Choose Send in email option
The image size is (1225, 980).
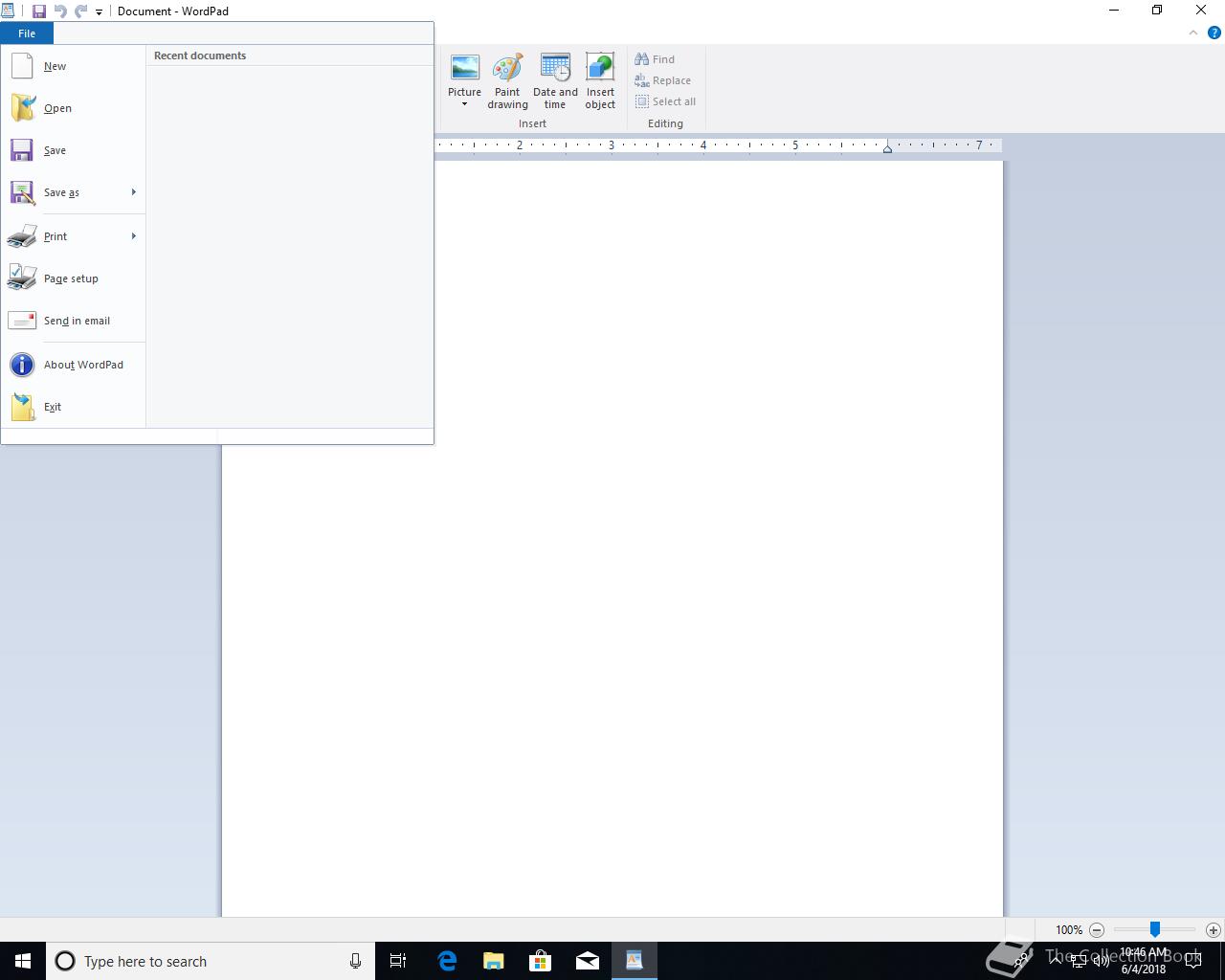[x=74, y=321]
